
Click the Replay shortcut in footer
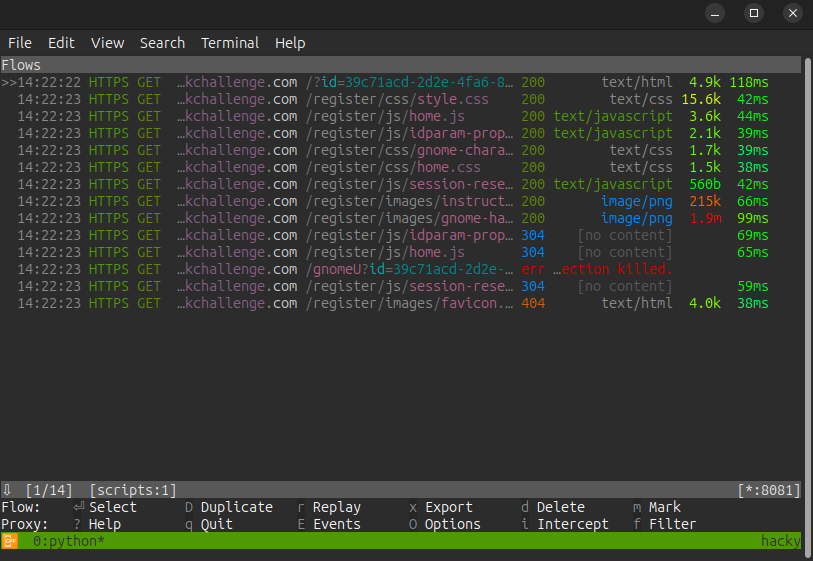click(x=336, y=507)
